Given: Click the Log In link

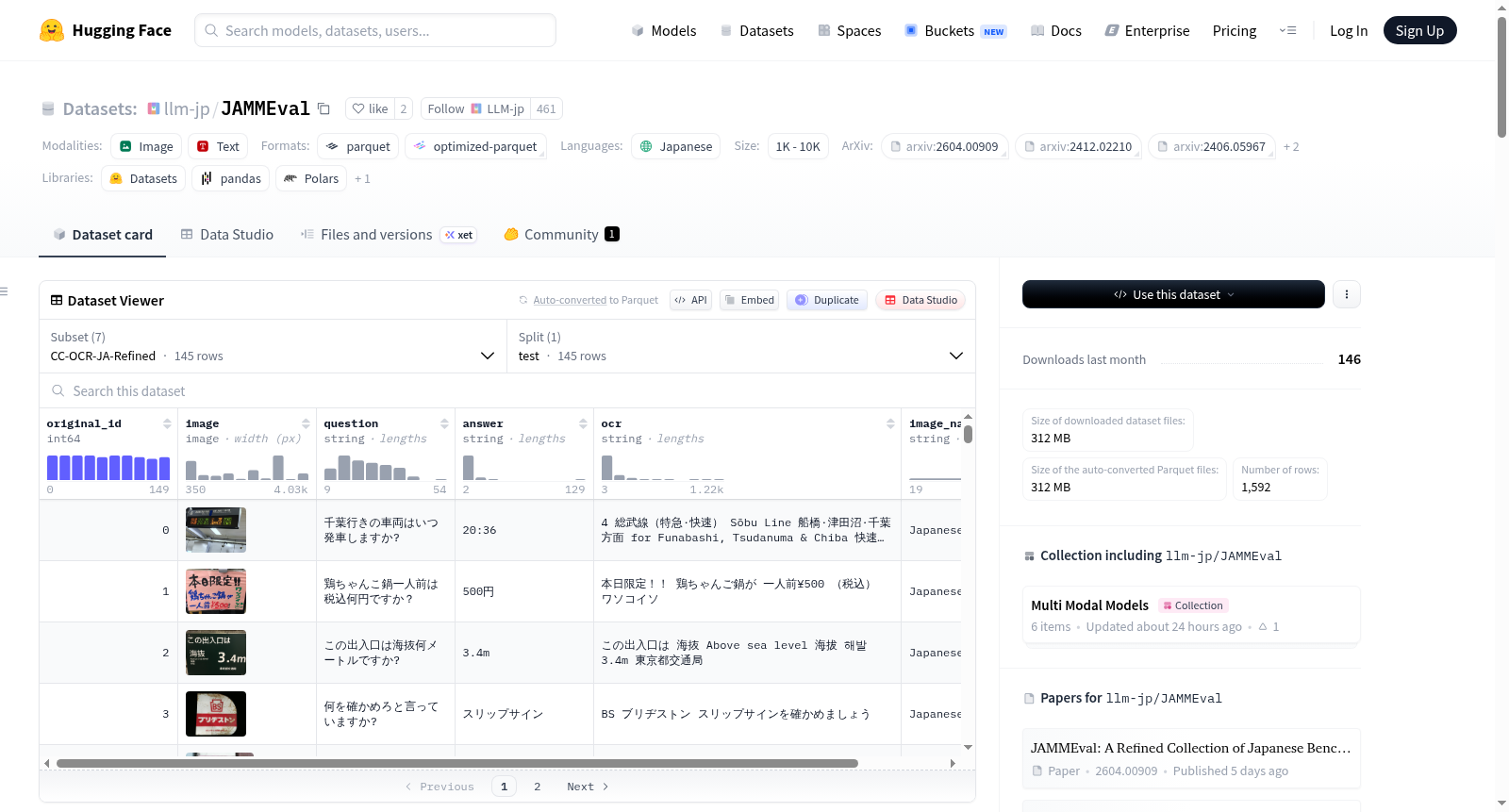Looking at the screenshot, I should 1349,30.
